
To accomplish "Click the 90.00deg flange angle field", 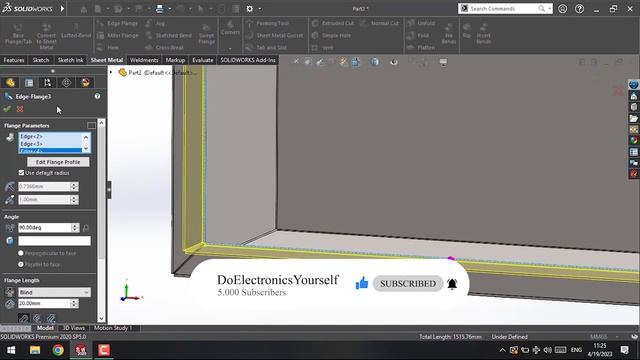I will pos(44,228).
